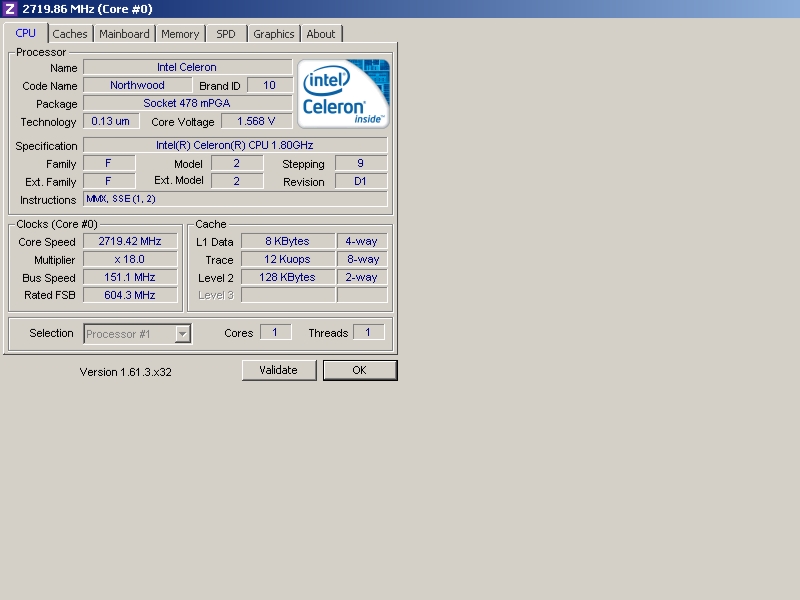Click the title text 2719.86 MHz (Core #0)
The width and height of the screenshot is (800, 600).
(x=87, y=9)
